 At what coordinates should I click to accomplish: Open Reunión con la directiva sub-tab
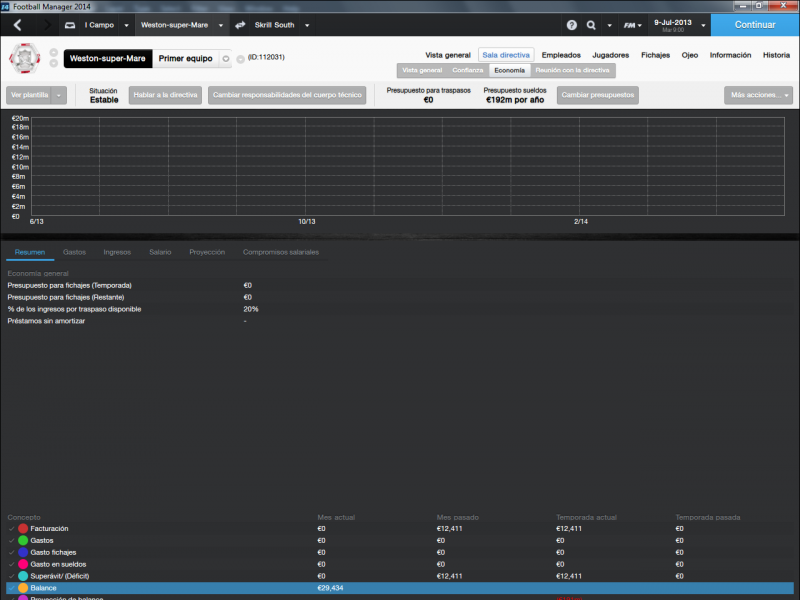point(572,70)
